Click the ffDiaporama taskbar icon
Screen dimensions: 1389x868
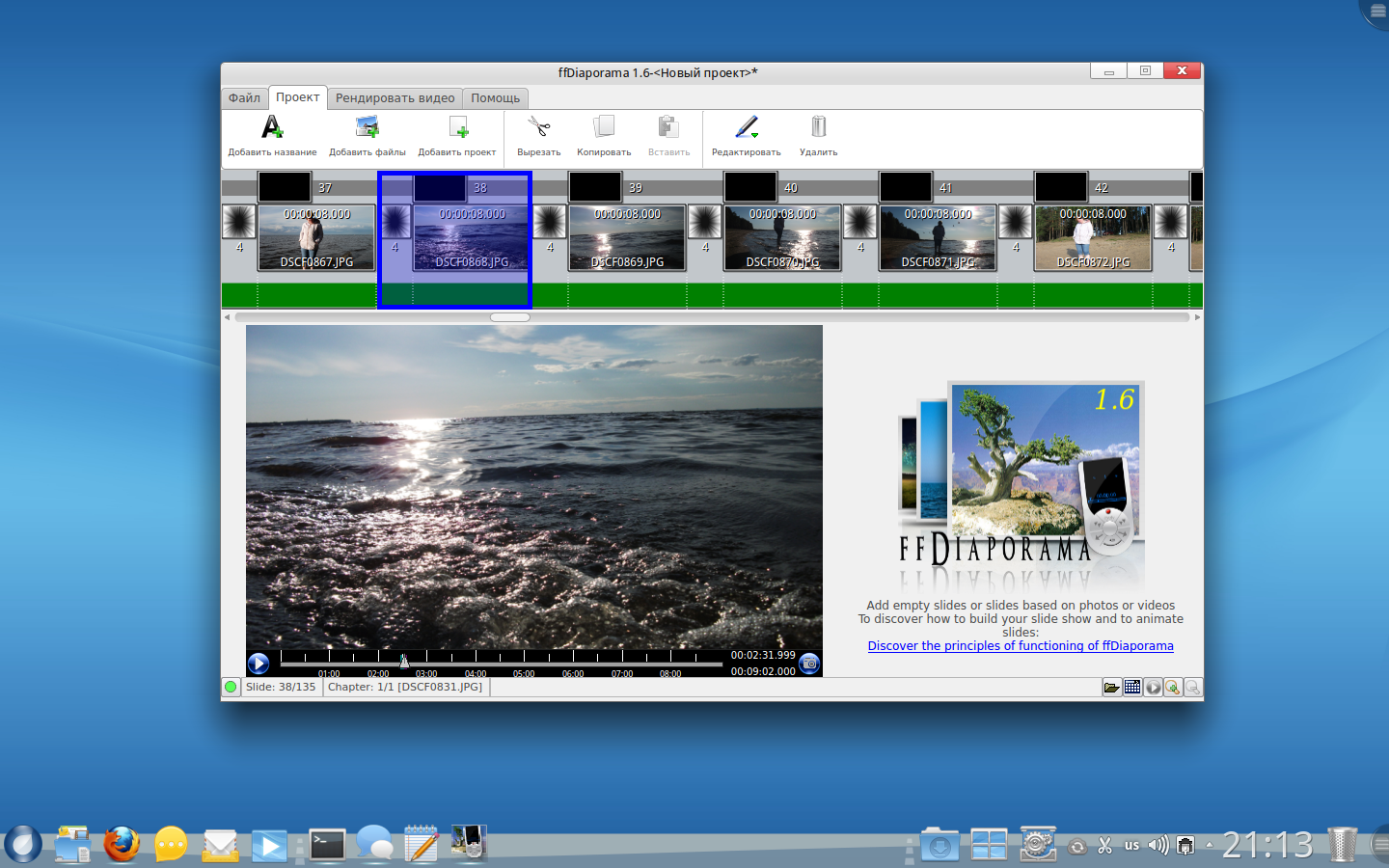click(x=469, y=845)
